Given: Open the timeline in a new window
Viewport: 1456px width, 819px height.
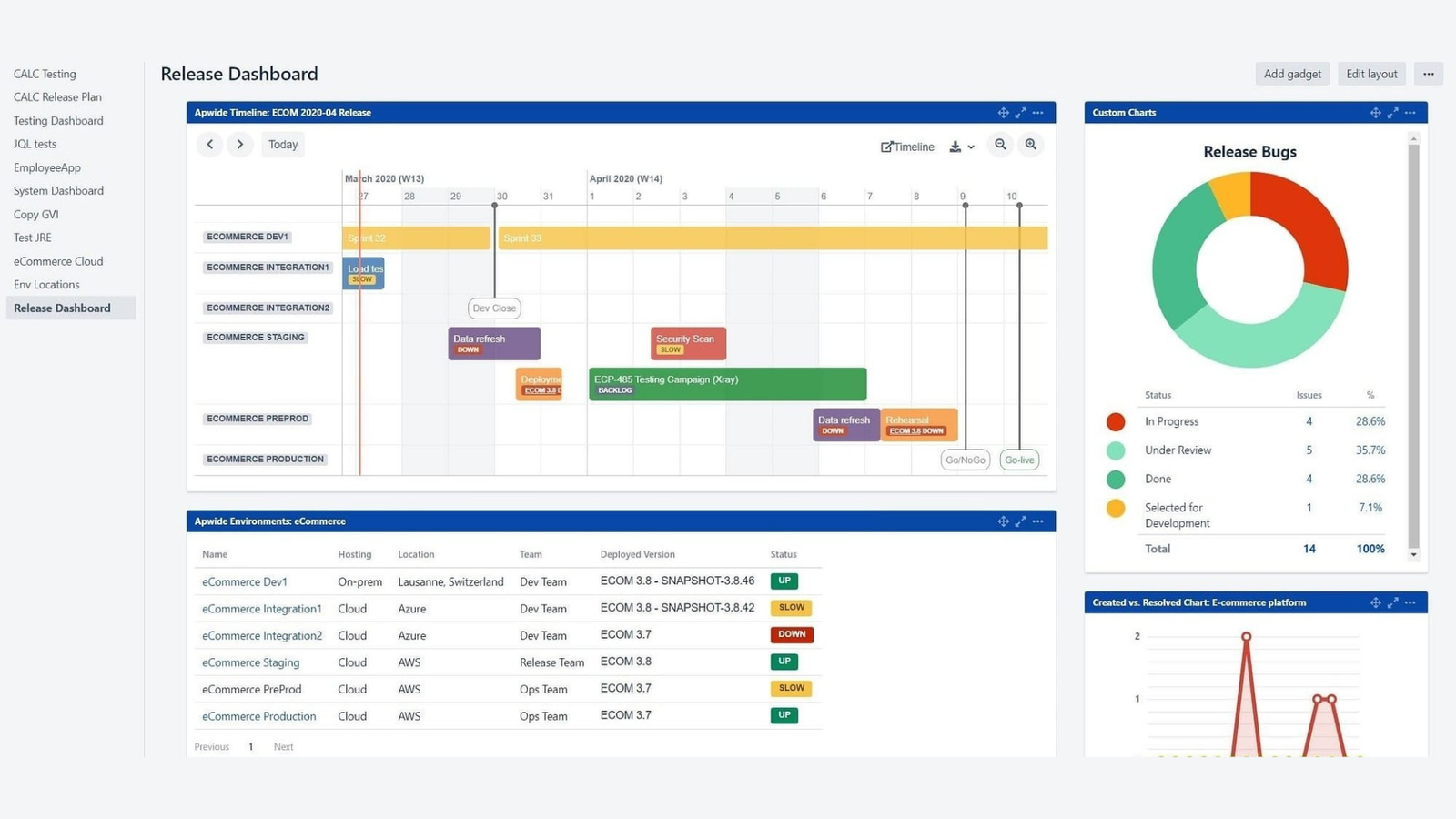Looking at the screenshot, I should pos(906,147).
